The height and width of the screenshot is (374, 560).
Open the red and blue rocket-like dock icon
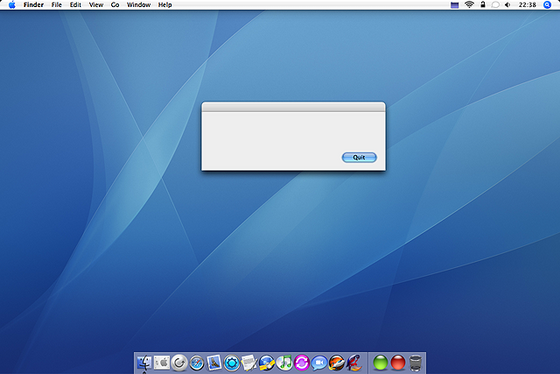[354, 363]
